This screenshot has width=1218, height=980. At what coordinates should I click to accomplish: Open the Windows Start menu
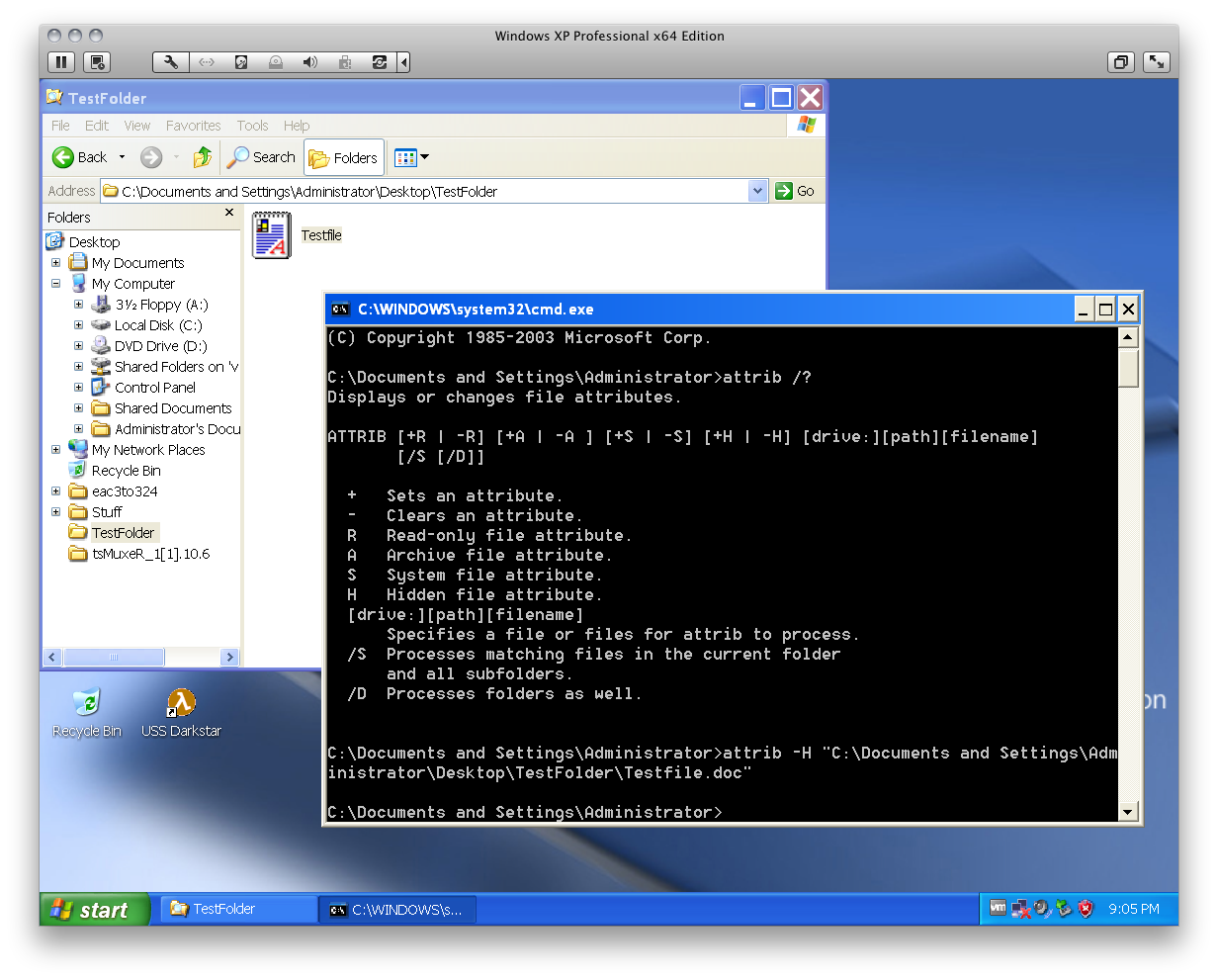[95, 910]
